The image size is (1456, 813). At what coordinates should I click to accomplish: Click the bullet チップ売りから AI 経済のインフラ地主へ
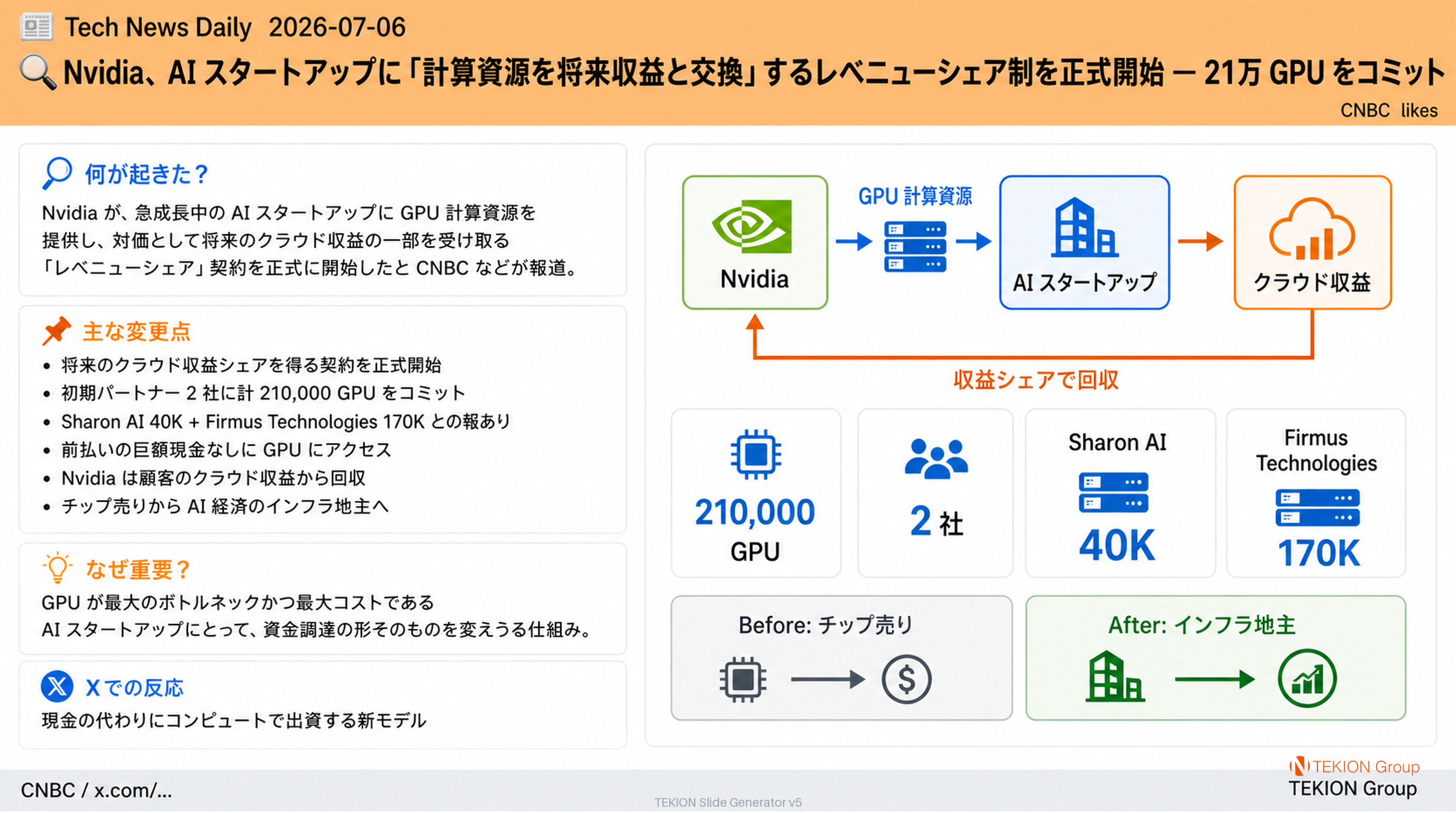tap(225, 506)
